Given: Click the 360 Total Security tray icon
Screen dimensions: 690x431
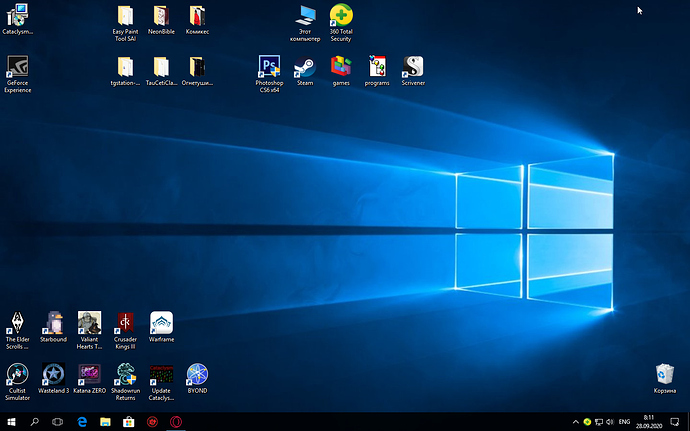Looking at the screenshot, I should [x=587, y=422].
